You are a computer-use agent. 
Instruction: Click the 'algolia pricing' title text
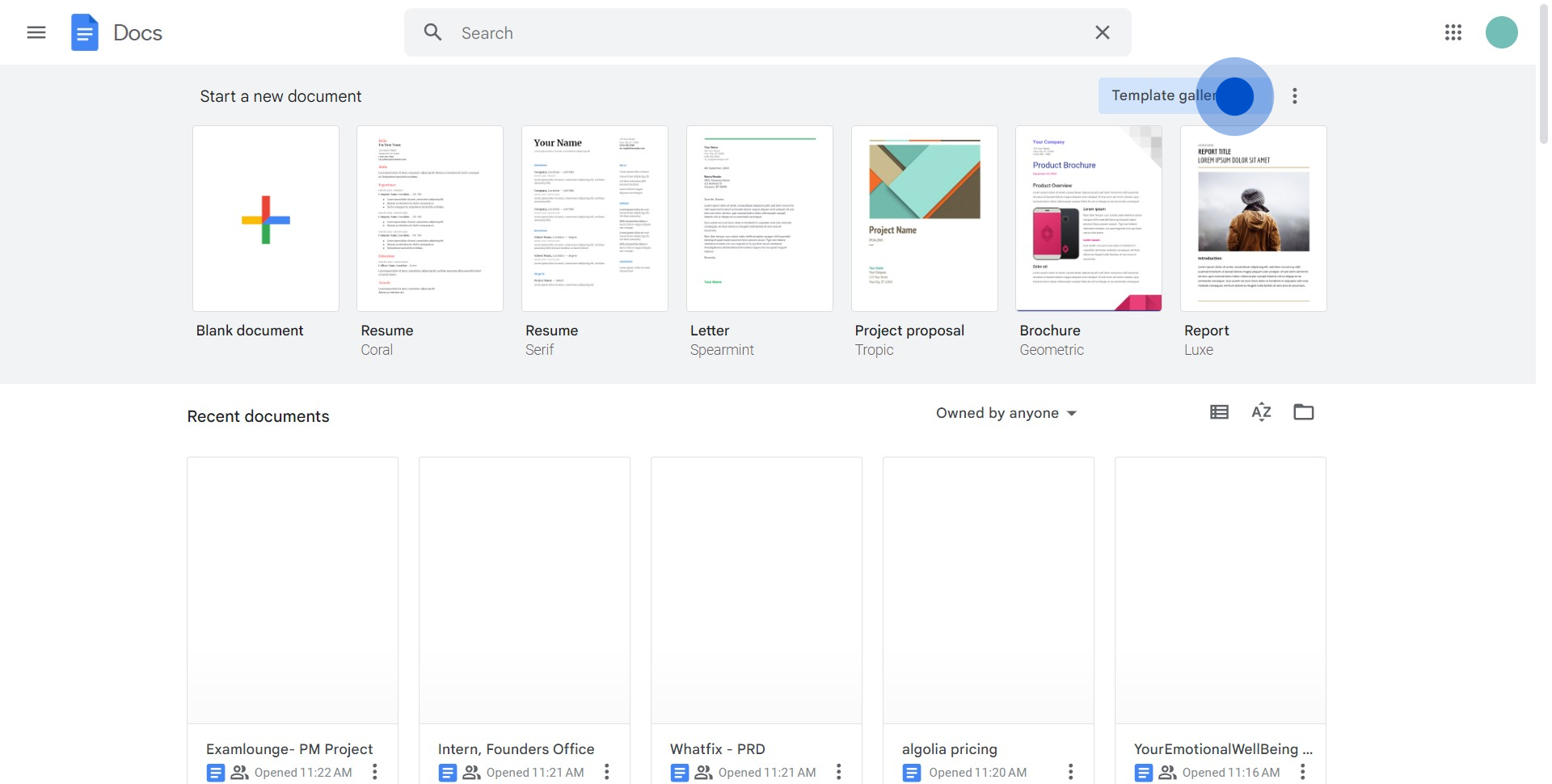click(950, 749)
